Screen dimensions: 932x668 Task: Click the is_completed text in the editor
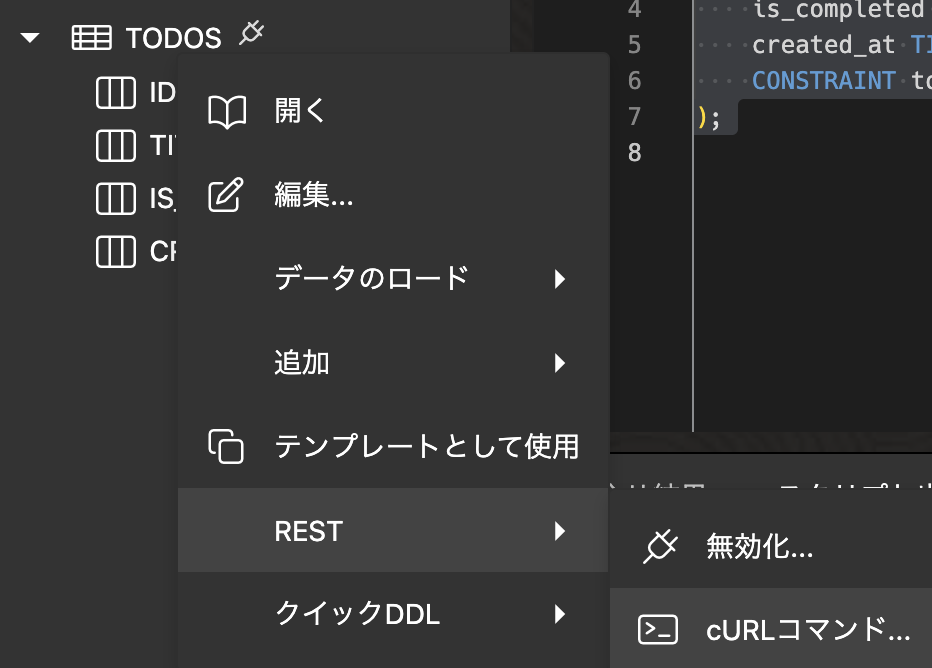[x=838, y=10]
